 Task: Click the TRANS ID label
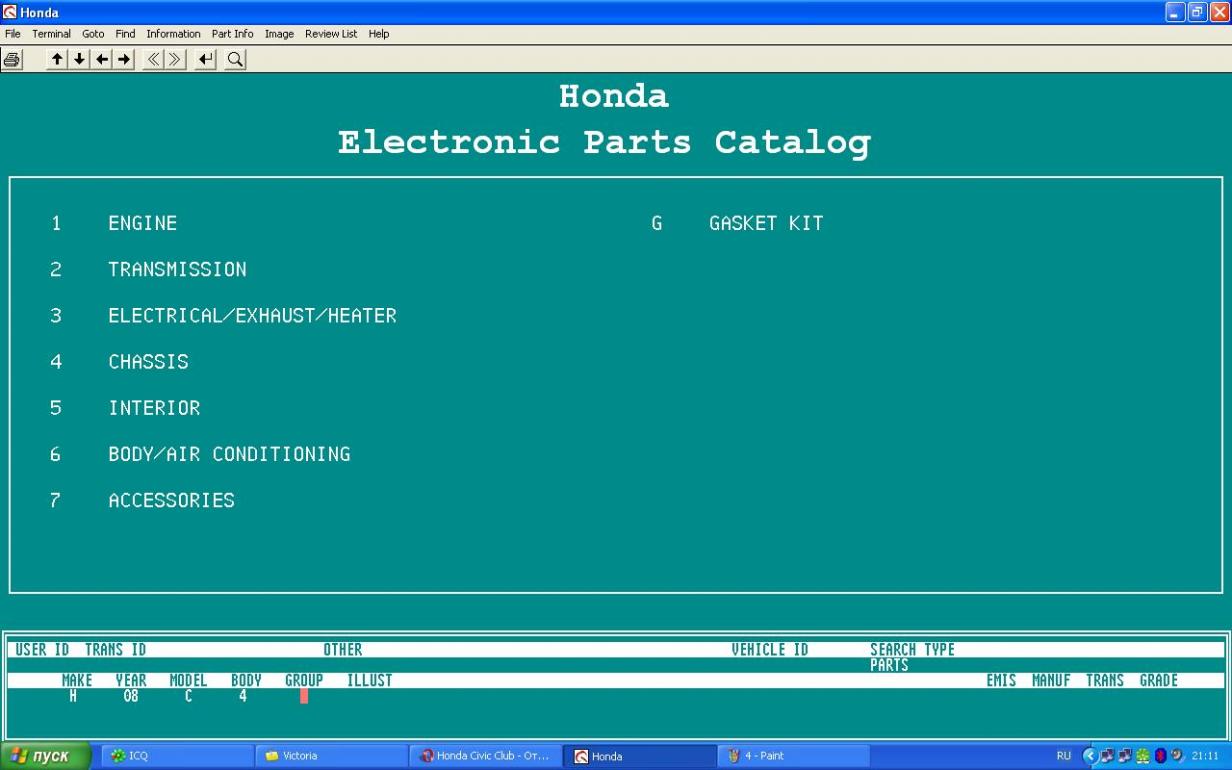[x=115, y=650]
